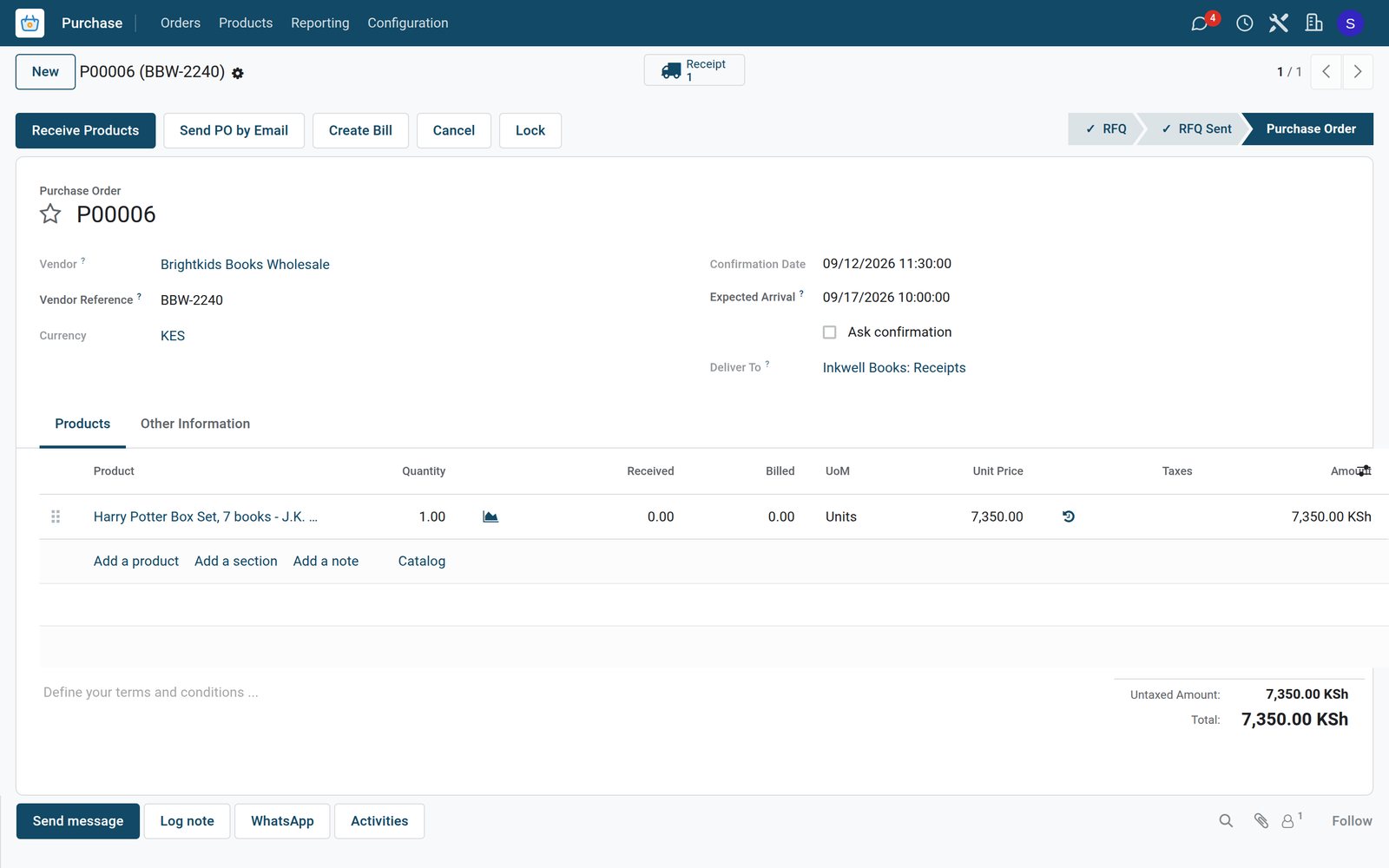1389x868 pixels.
Task: Open the Reporting menu
Action: coord(320,23)
